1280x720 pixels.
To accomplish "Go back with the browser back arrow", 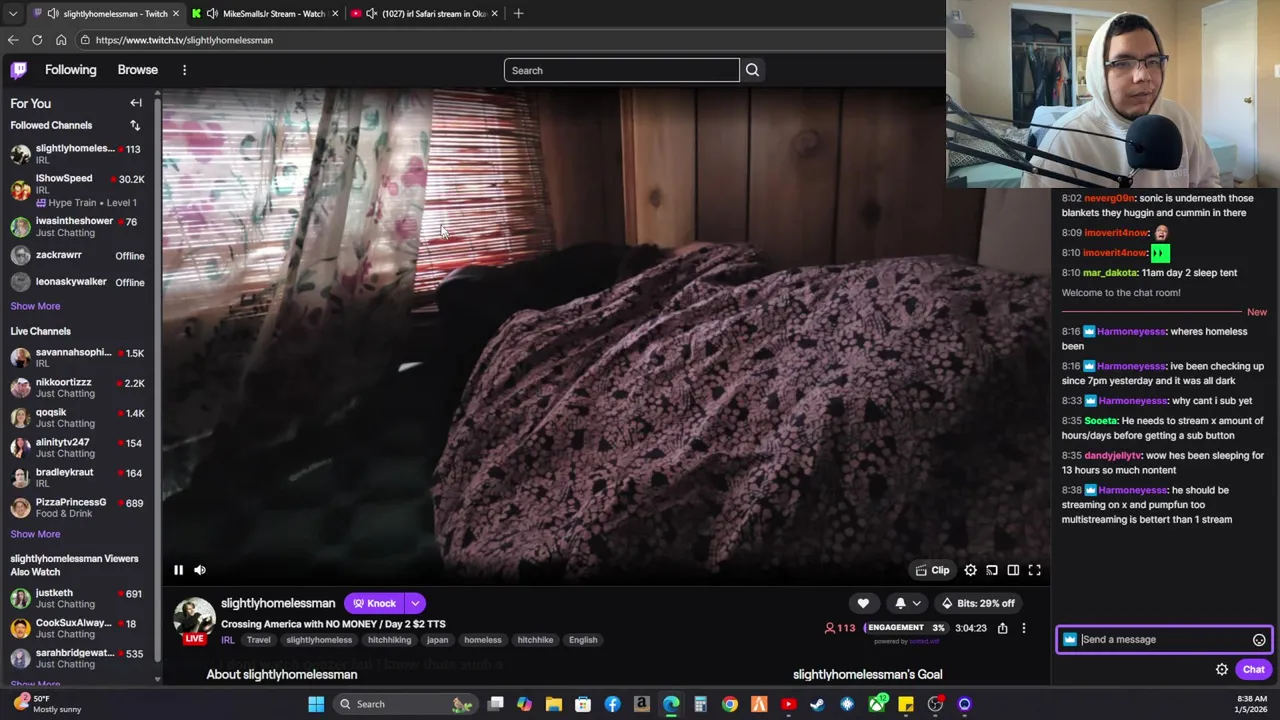I will click(x=13, y=40).
